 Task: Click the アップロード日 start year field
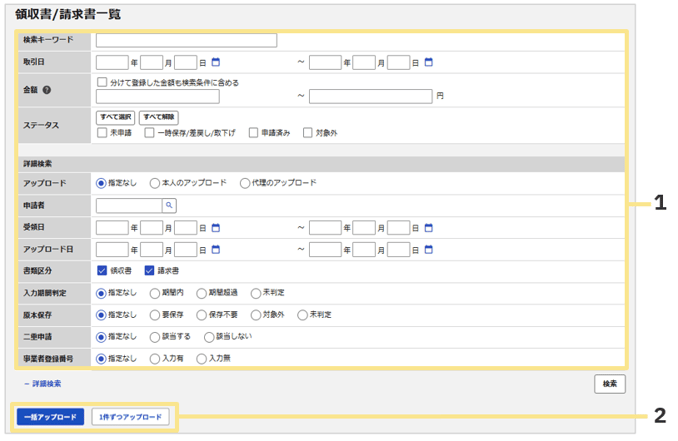[112, 249]
